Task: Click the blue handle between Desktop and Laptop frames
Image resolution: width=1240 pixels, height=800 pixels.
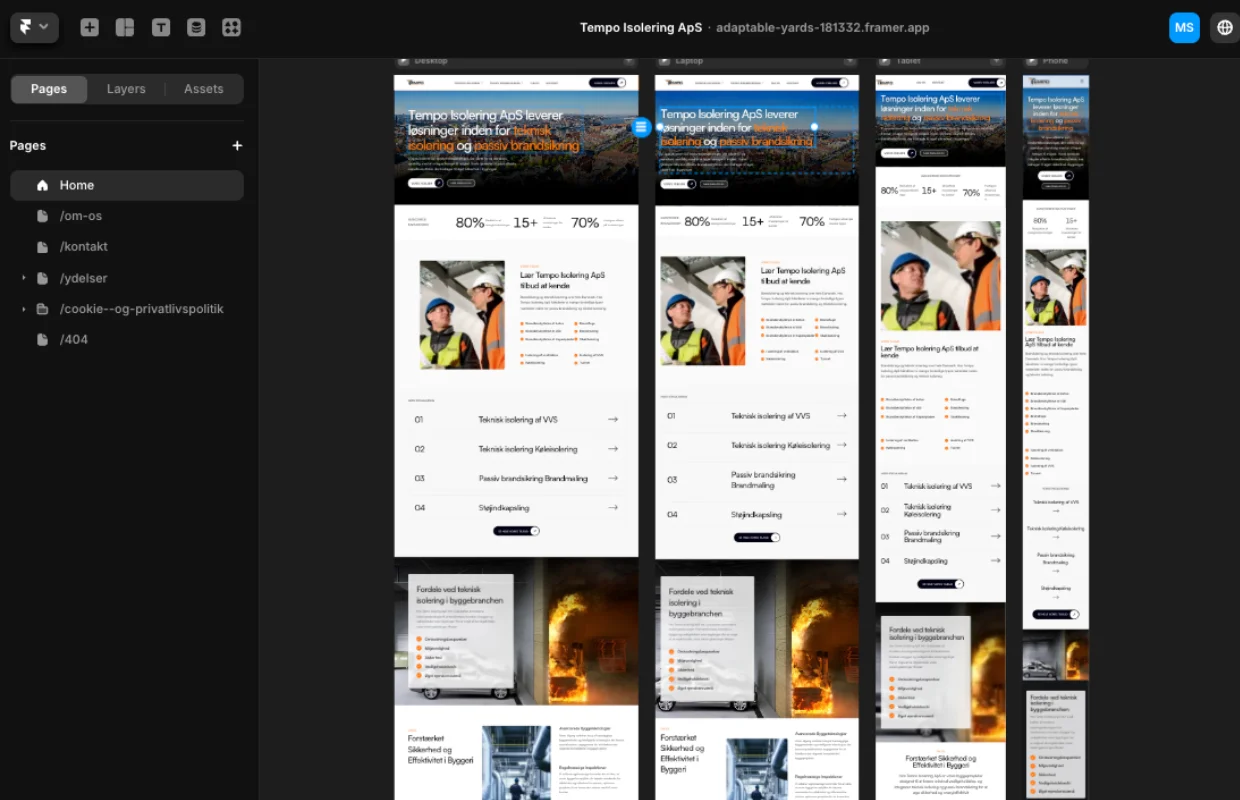Action: point(642,127)
